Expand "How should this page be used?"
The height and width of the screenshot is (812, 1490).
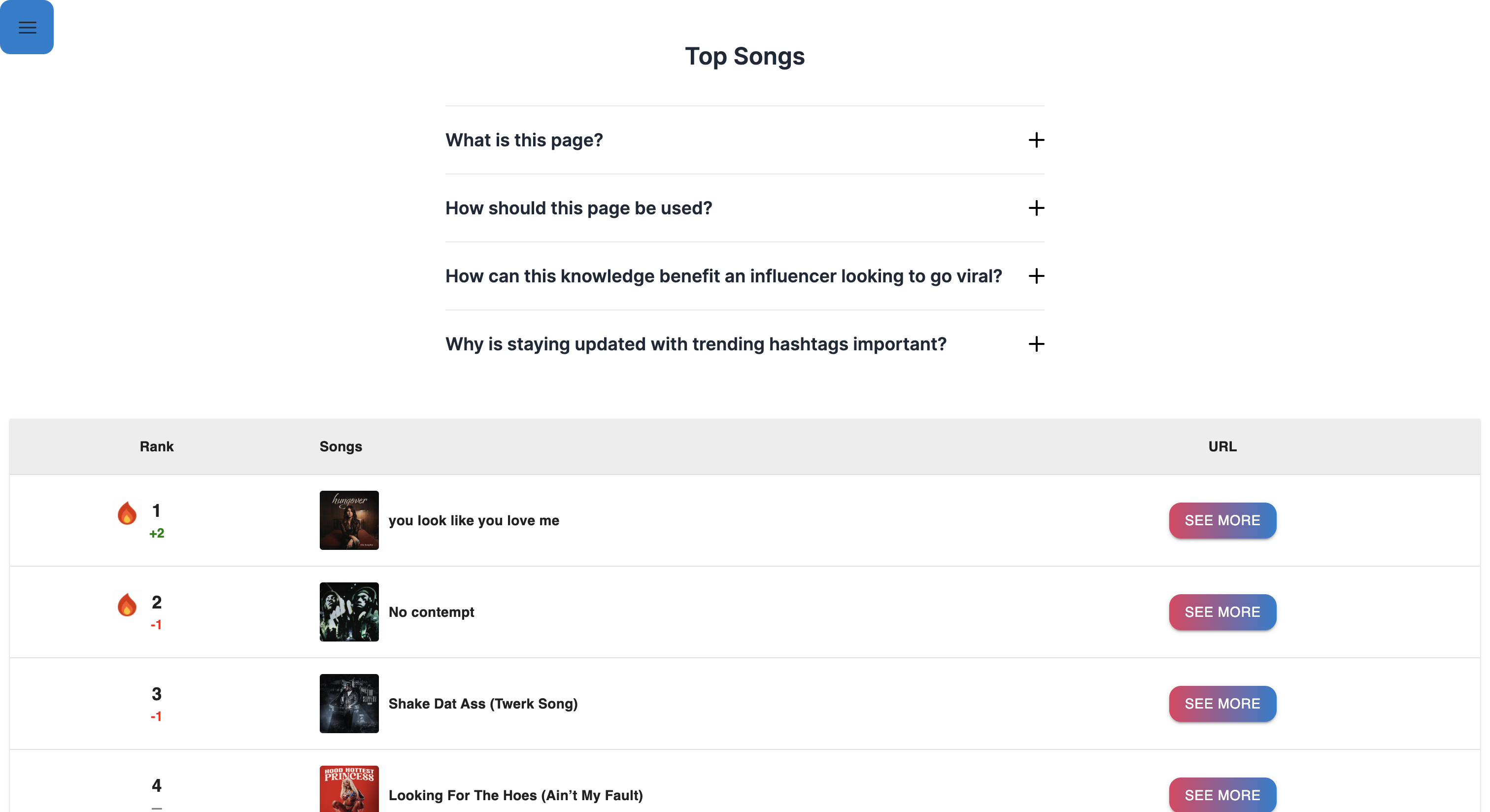[745, 208]
